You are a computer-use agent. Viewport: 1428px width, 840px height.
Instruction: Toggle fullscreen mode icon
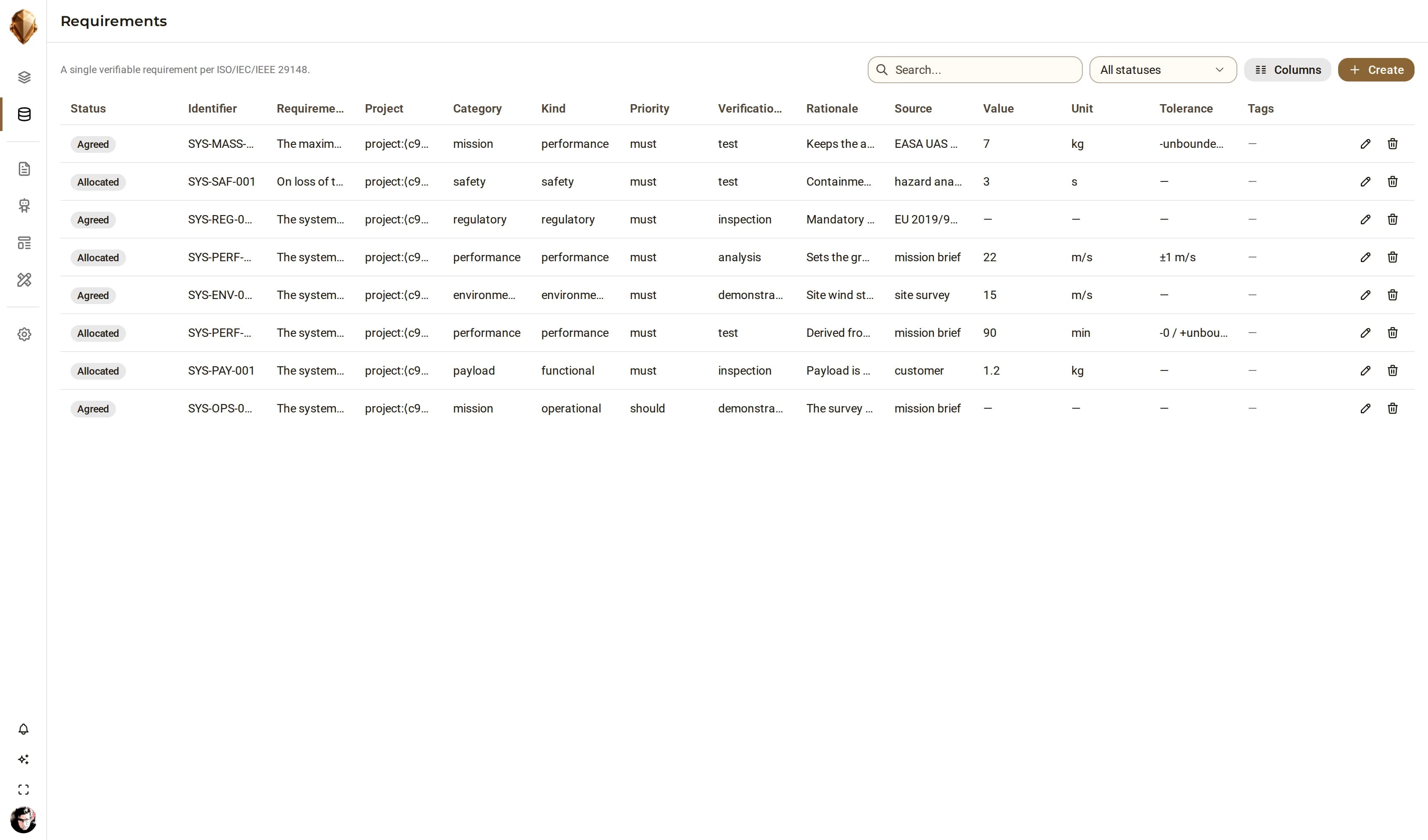[x=23, y=790]
